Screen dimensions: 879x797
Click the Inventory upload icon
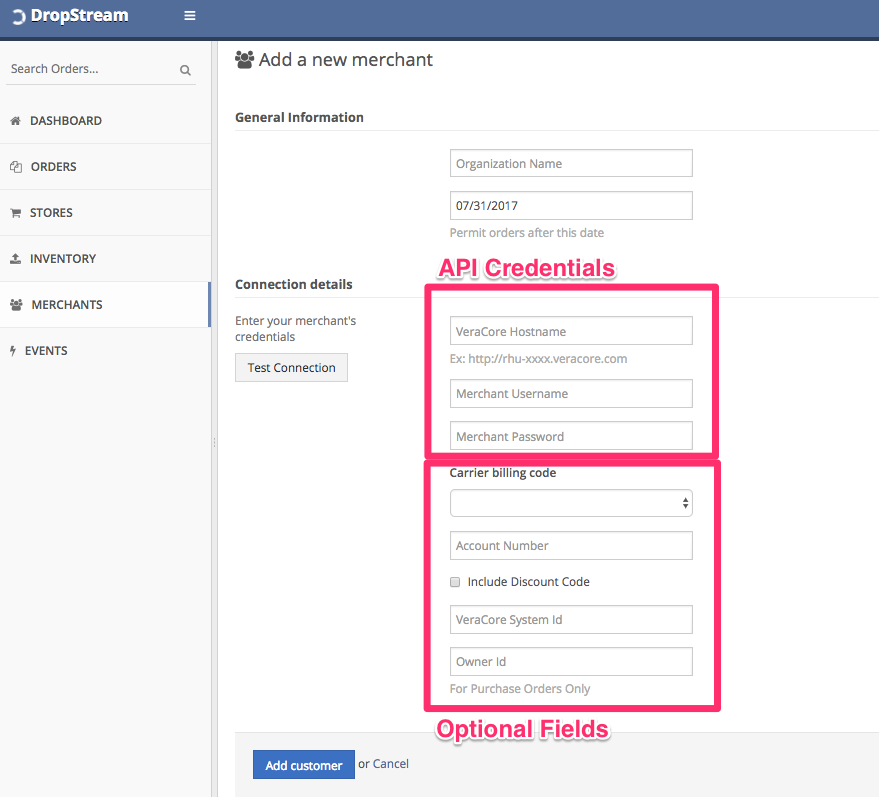pyautogui.click(x=16, y=258)
